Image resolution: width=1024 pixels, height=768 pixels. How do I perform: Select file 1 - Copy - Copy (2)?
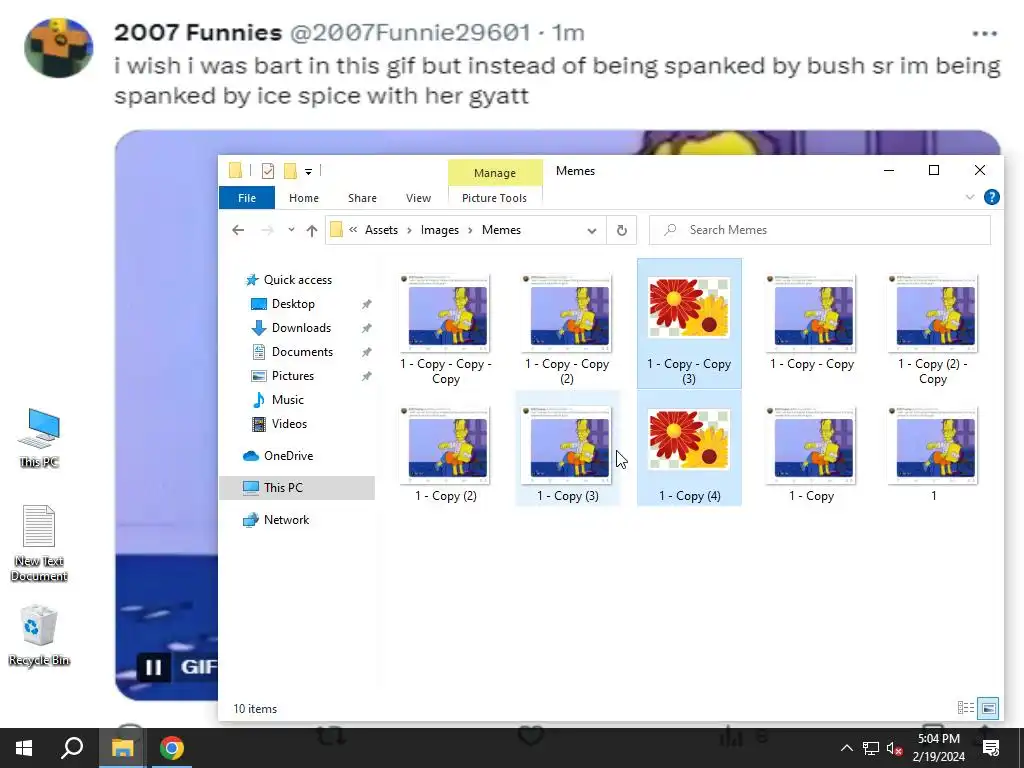click(x=568, y=323)
